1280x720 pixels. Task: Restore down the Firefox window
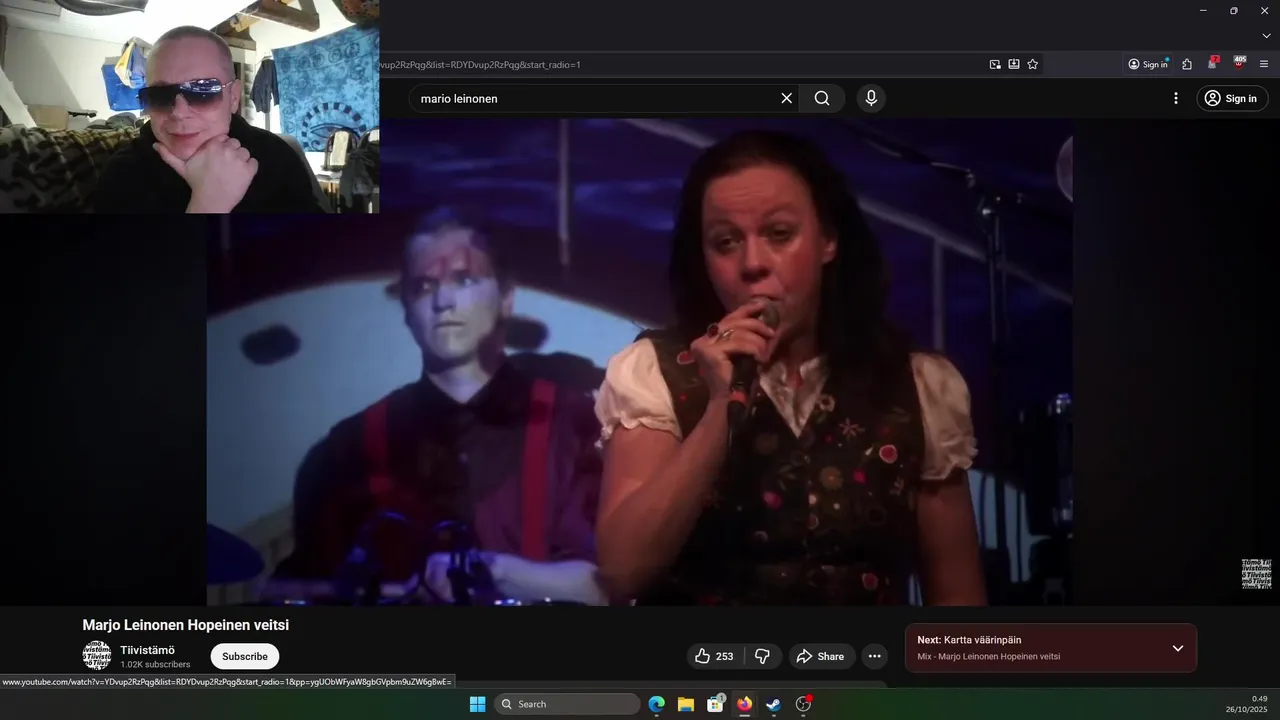(1234, 10)
